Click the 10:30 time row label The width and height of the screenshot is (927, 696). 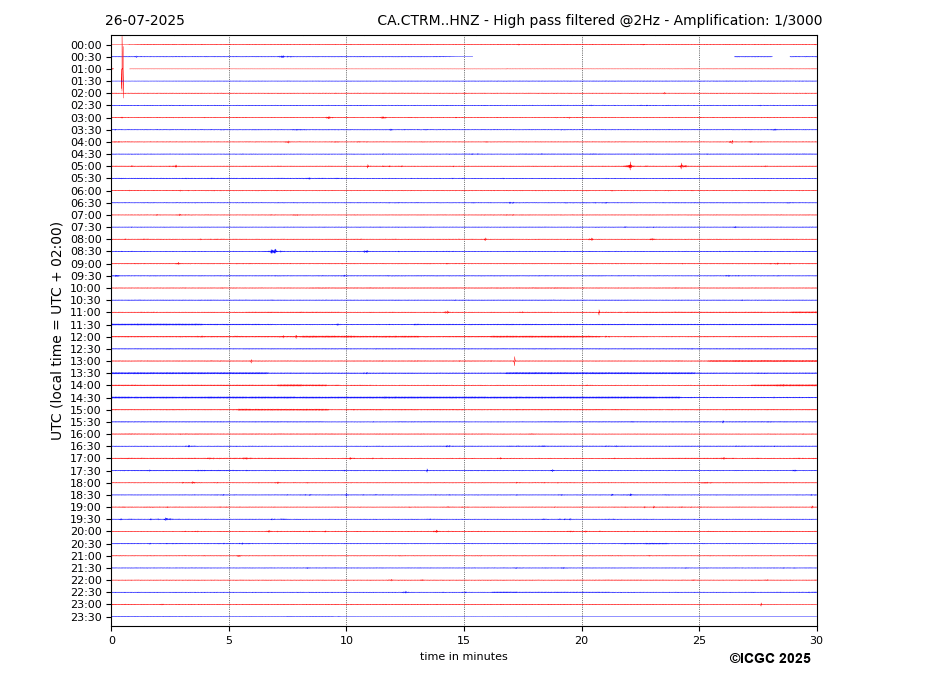(x=86, y=300)
